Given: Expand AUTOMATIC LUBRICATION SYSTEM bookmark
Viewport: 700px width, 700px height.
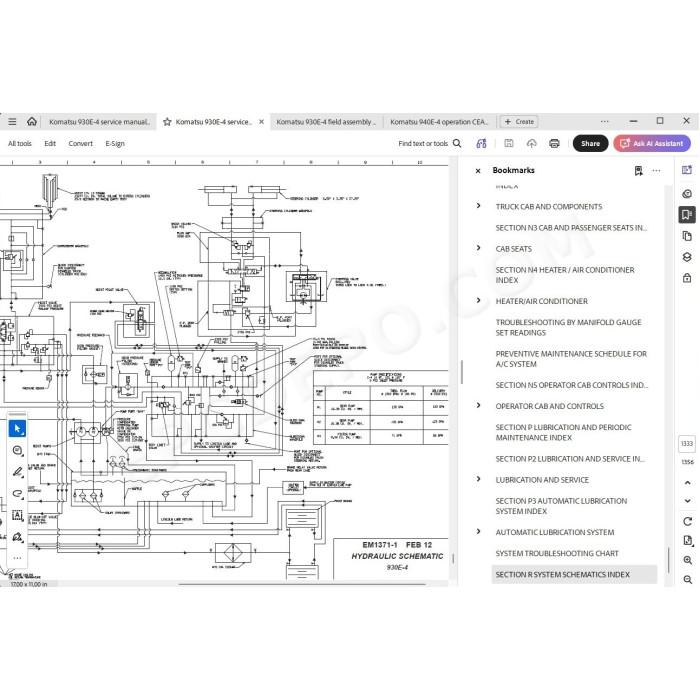Looking at the screenshot, I should [479, 531].
